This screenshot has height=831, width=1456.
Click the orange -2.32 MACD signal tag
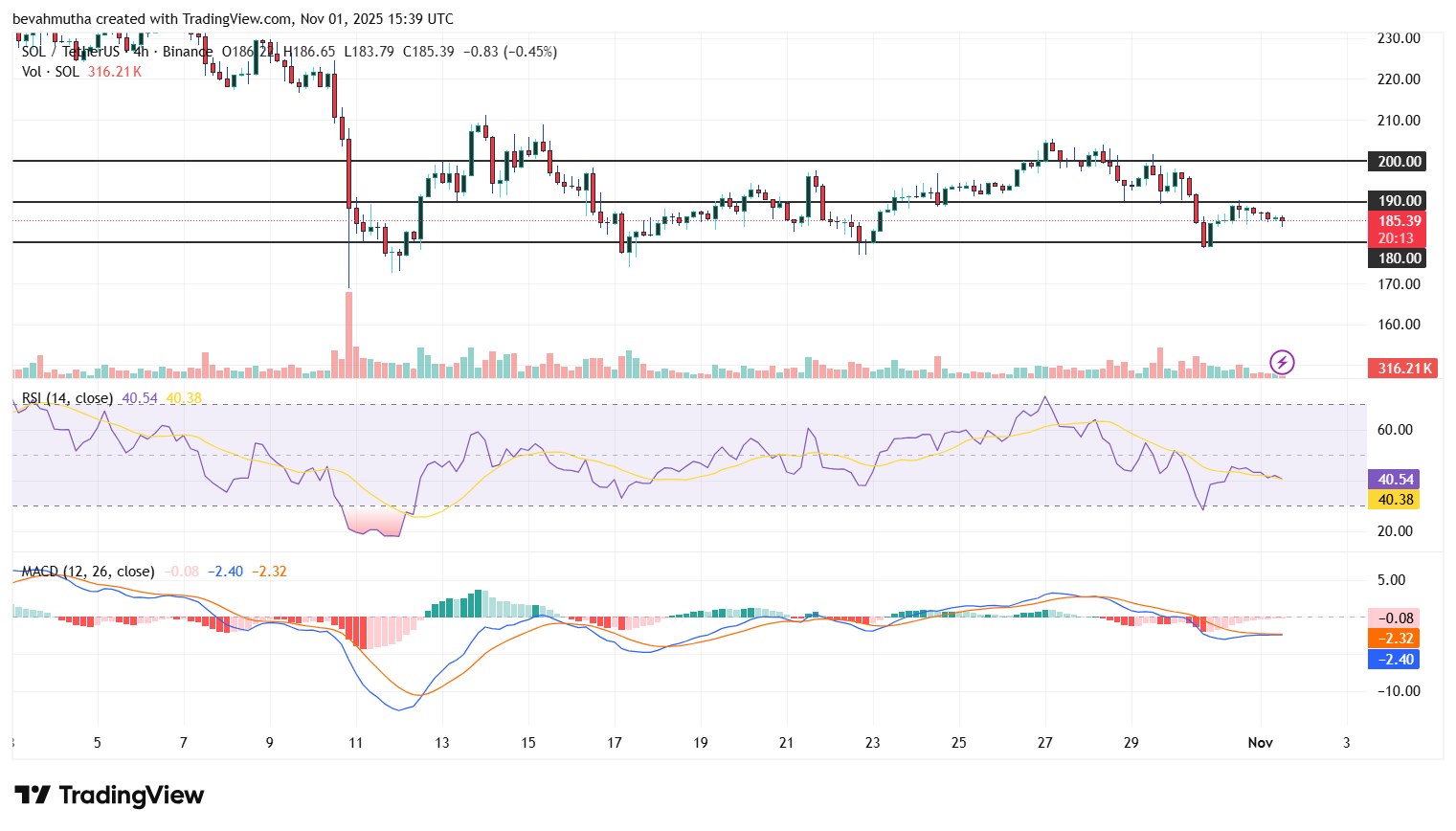pos(1396,638)
